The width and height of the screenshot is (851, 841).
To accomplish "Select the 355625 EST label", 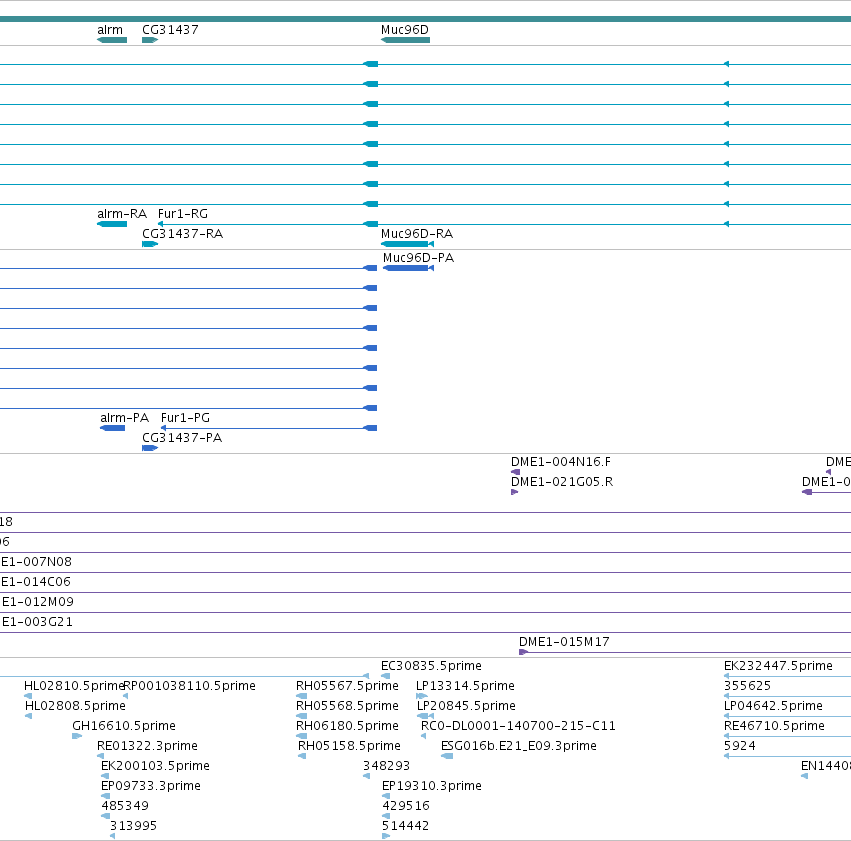I will pyautogui.click(x=747, y=686).
